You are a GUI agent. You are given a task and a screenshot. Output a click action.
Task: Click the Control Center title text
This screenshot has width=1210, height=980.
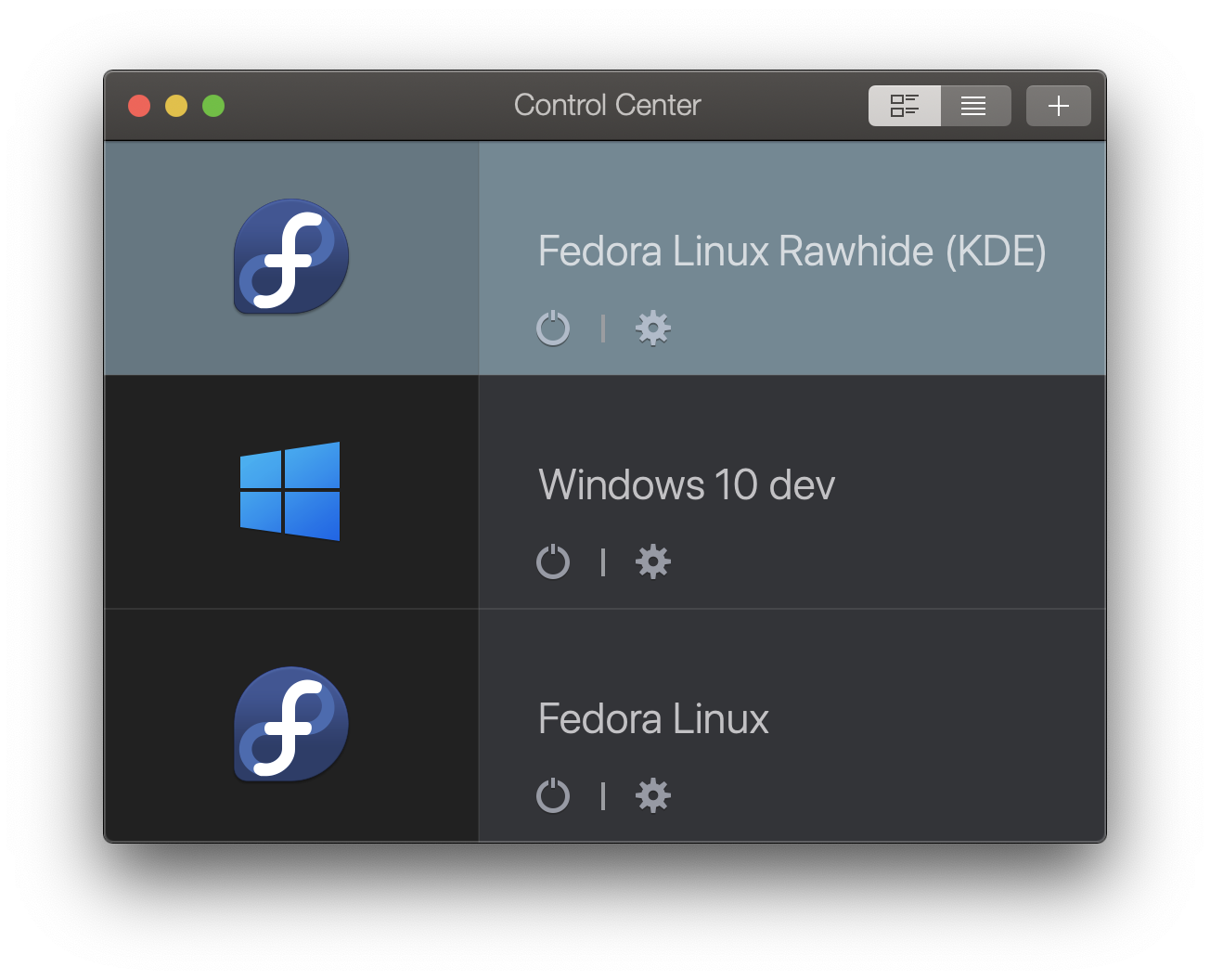pos(607,106)
